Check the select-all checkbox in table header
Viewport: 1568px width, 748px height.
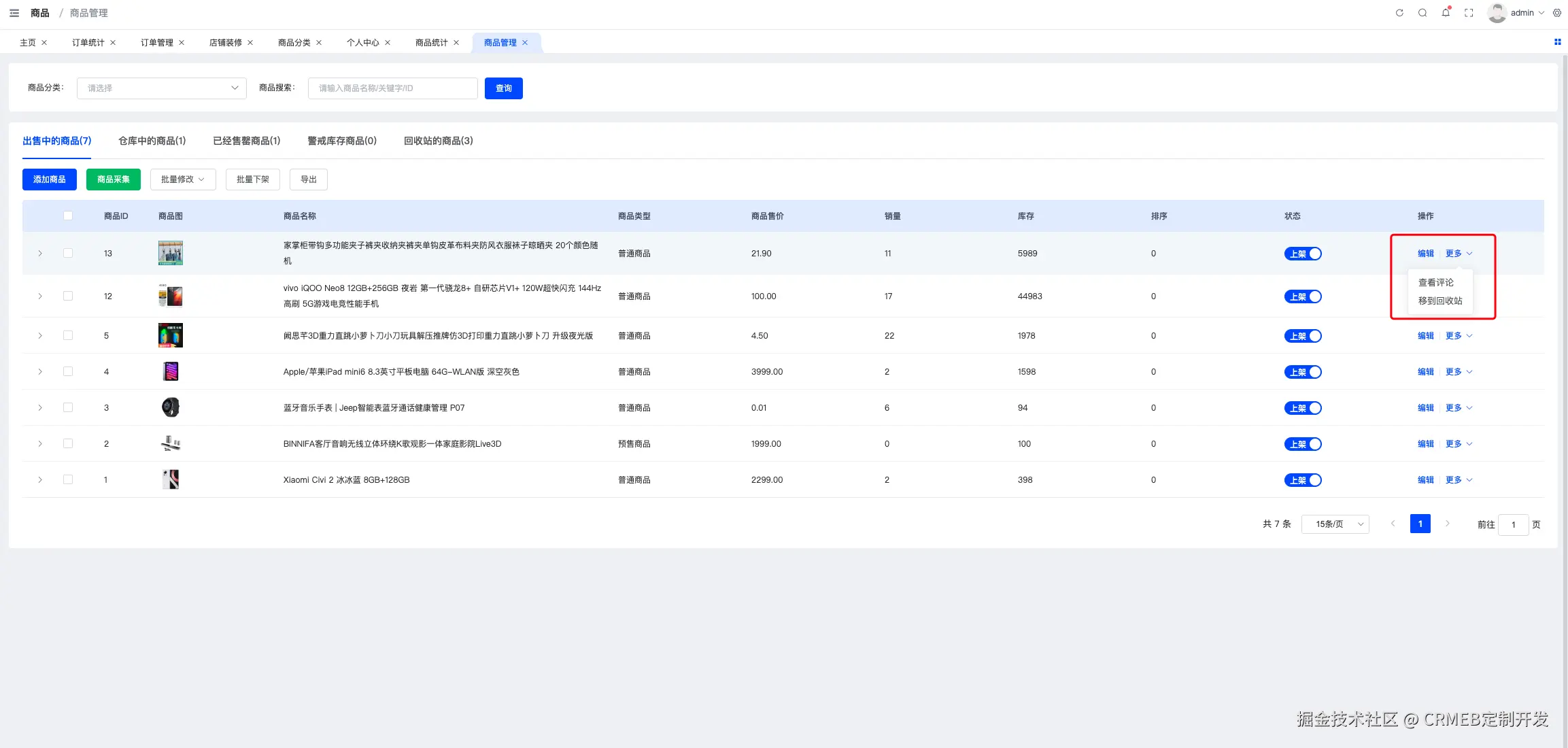coord(68,216)
